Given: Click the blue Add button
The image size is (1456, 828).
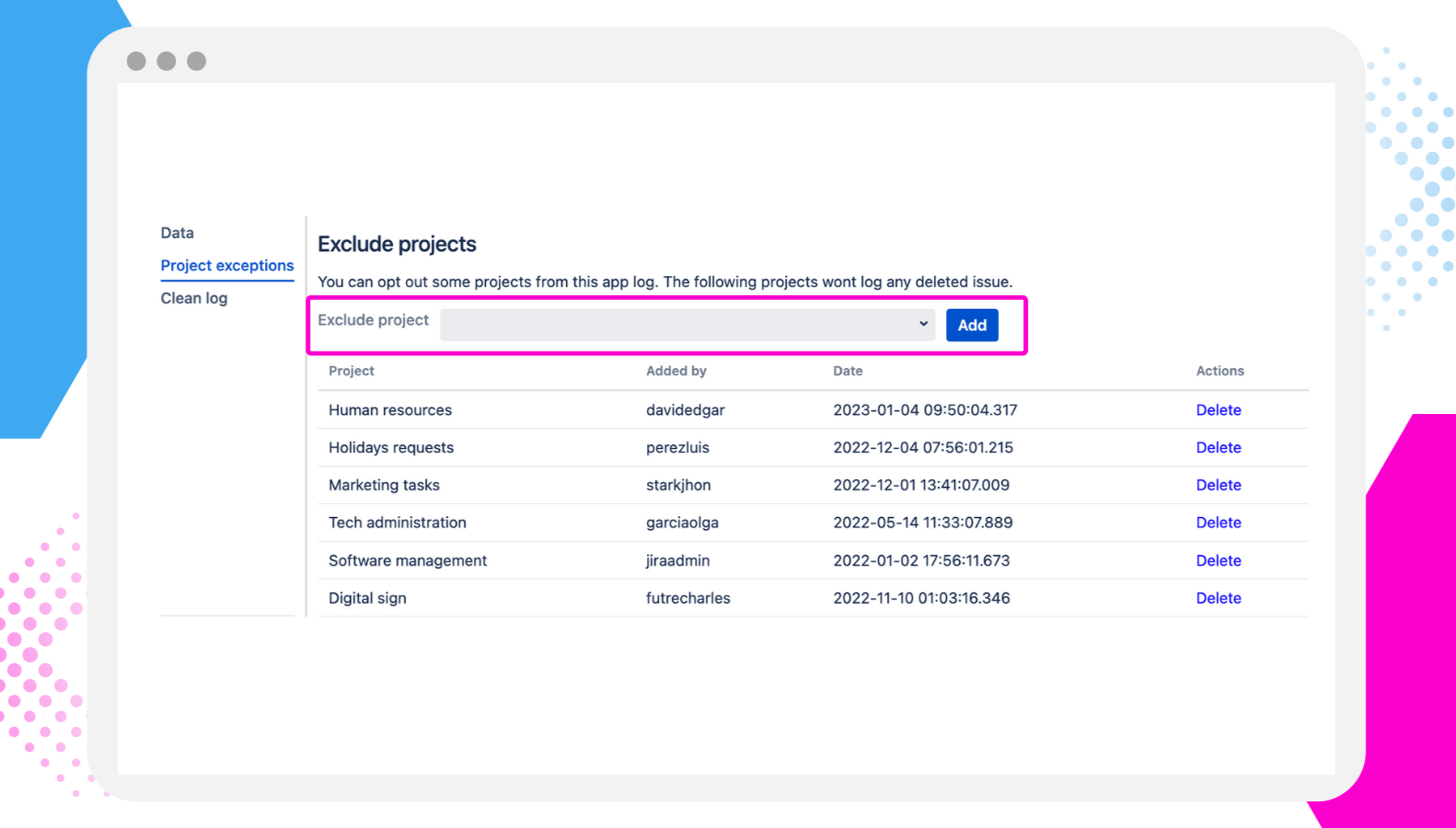Looking at the screenshot, I should 972,325.
